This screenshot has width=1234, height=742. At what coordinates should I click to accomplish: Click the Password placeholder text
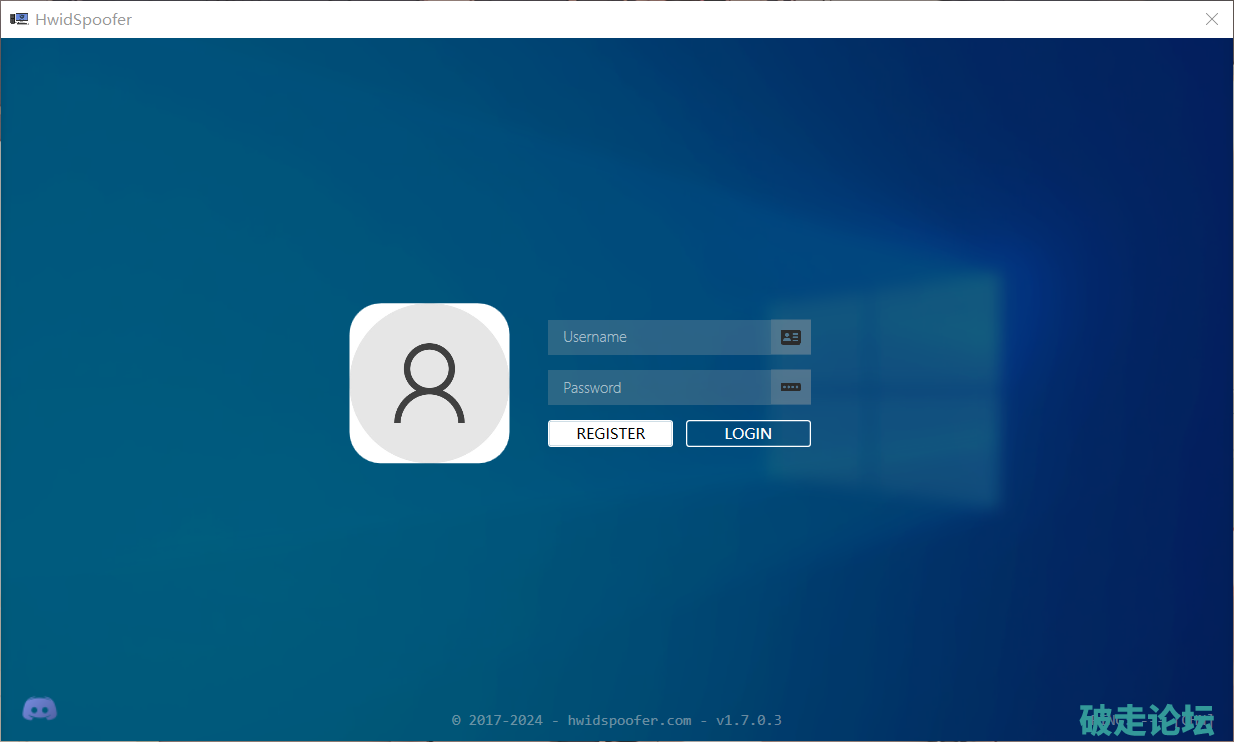coord(592,387)
